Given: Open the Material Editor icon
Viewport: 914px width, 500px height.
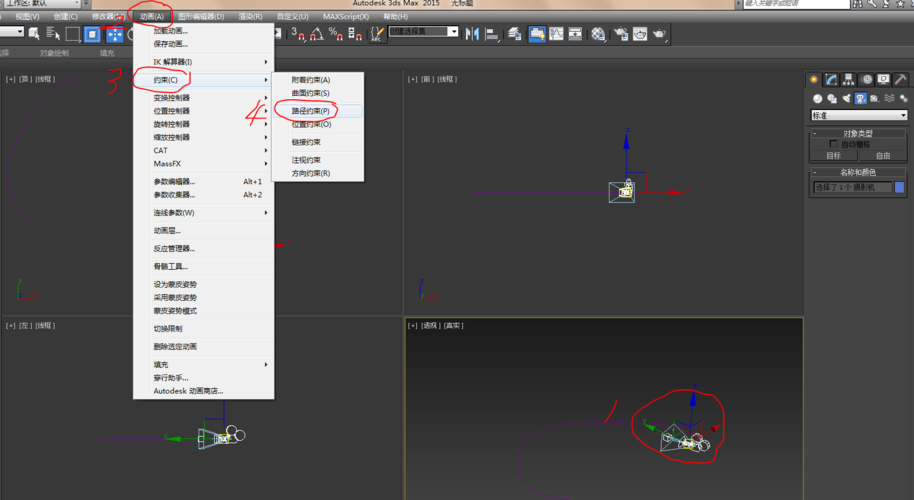Looking at the screenshot, I should pyautogui.click(x=598, y=34).
